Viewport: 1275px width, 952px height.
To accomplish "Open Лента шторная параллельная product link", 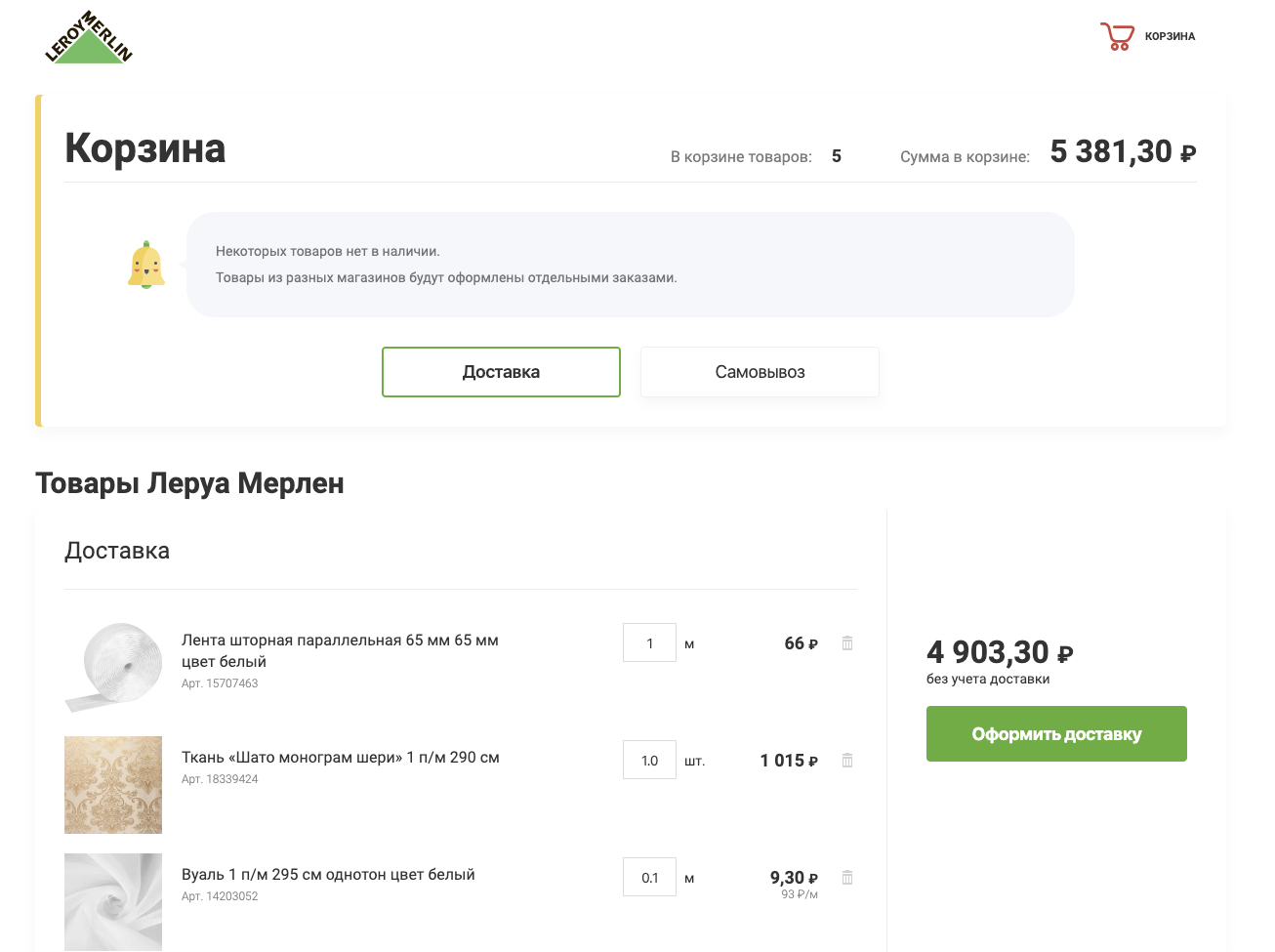I will 340,650.
